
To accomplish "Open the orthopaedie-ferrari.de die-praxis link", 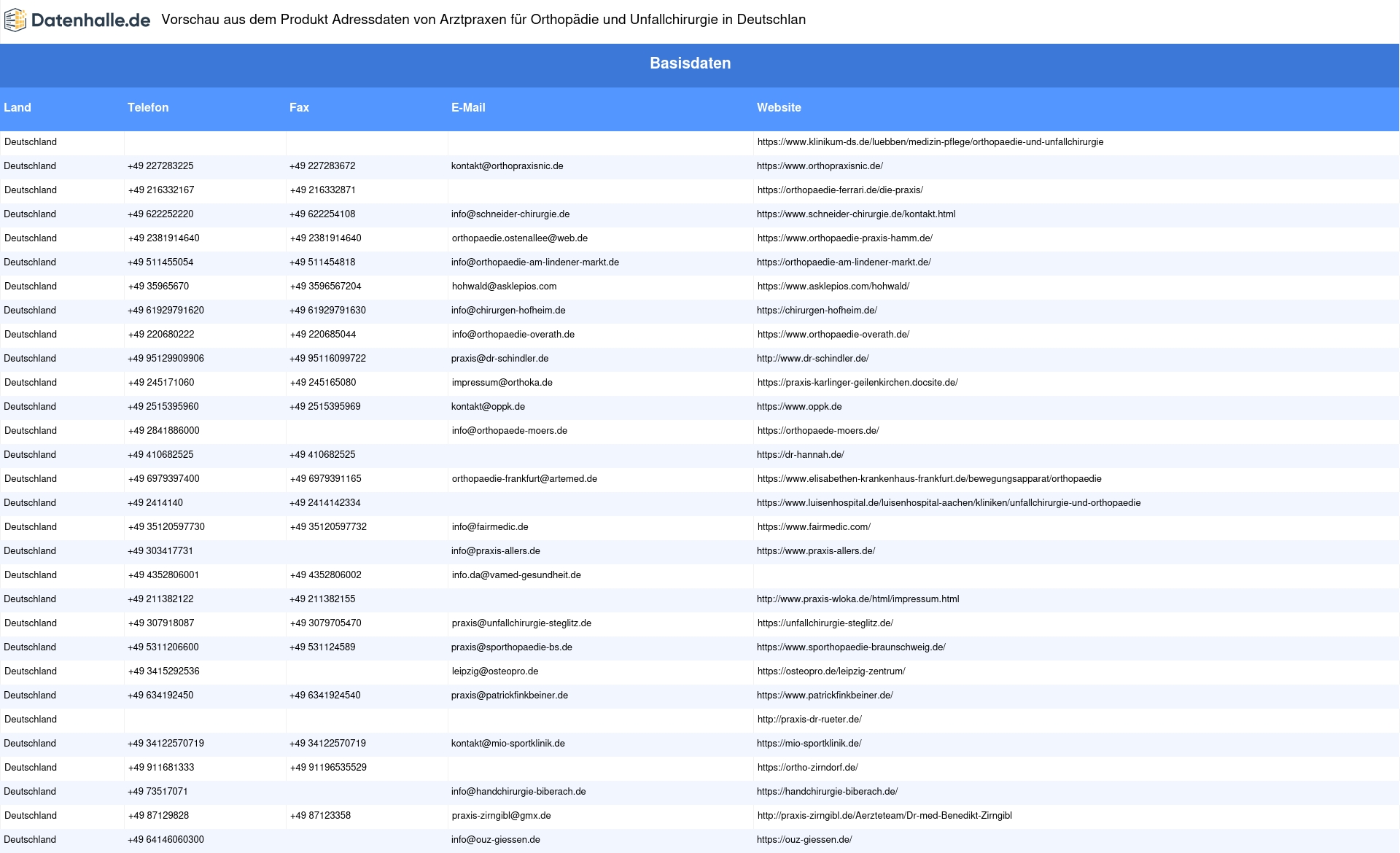I will point(840,190).
